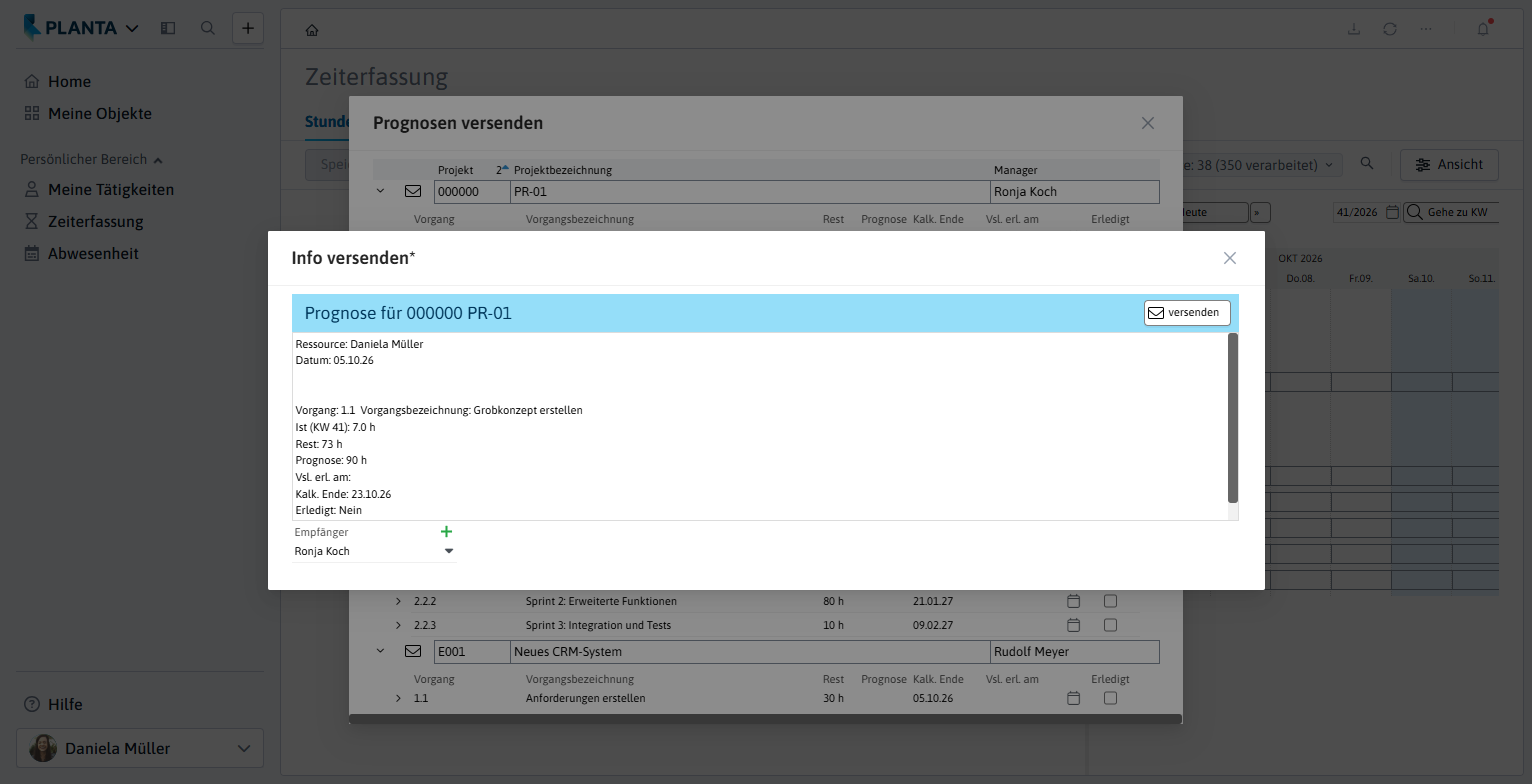Open the Daniela Müller user menu

click(140, 748)
